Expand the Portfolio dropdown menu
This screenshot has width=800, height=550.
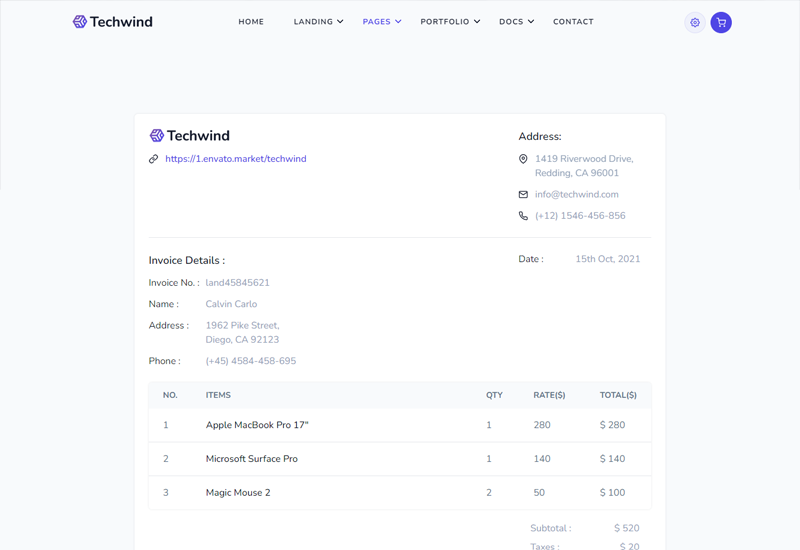click(450, 22)
